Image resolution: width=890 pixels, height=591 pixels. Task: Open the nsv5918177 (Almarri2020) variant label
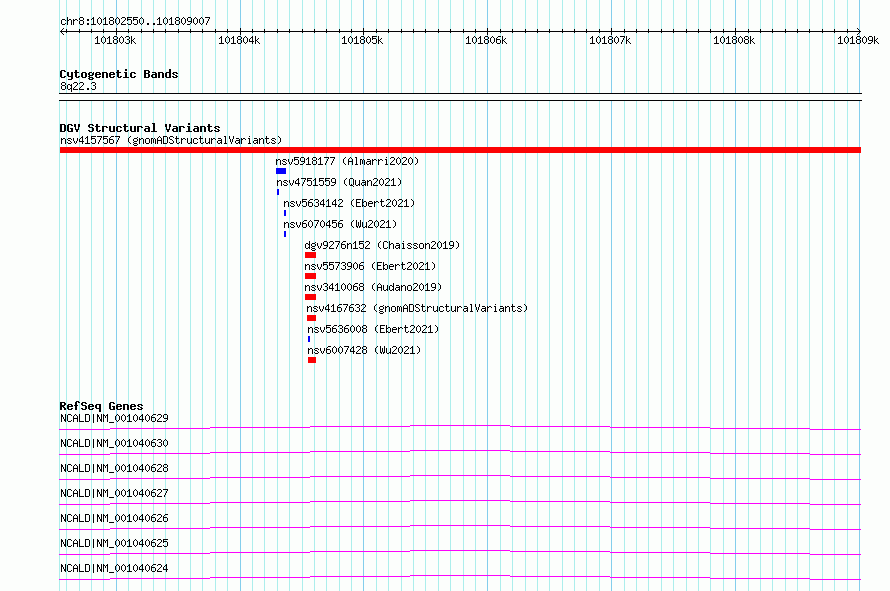click(347, 161)
